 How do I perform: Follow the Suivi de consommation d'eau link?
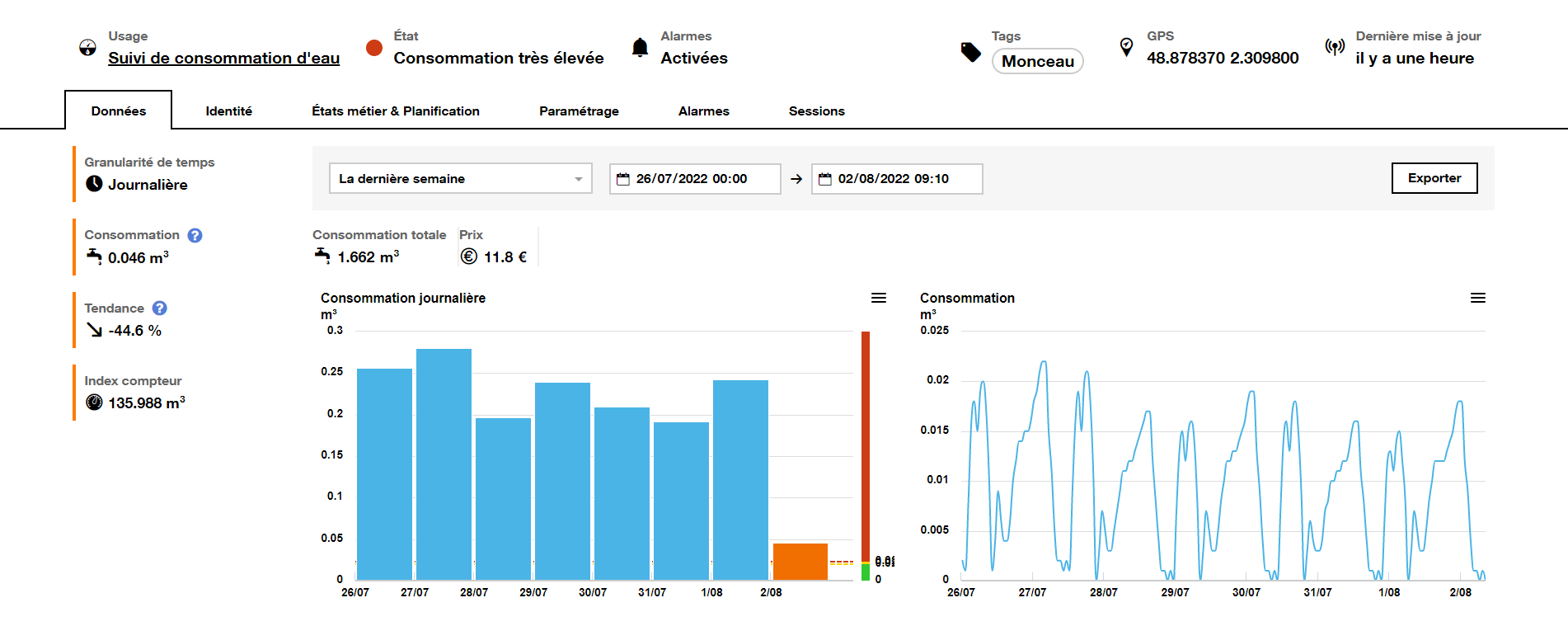(x=223, y=59)
